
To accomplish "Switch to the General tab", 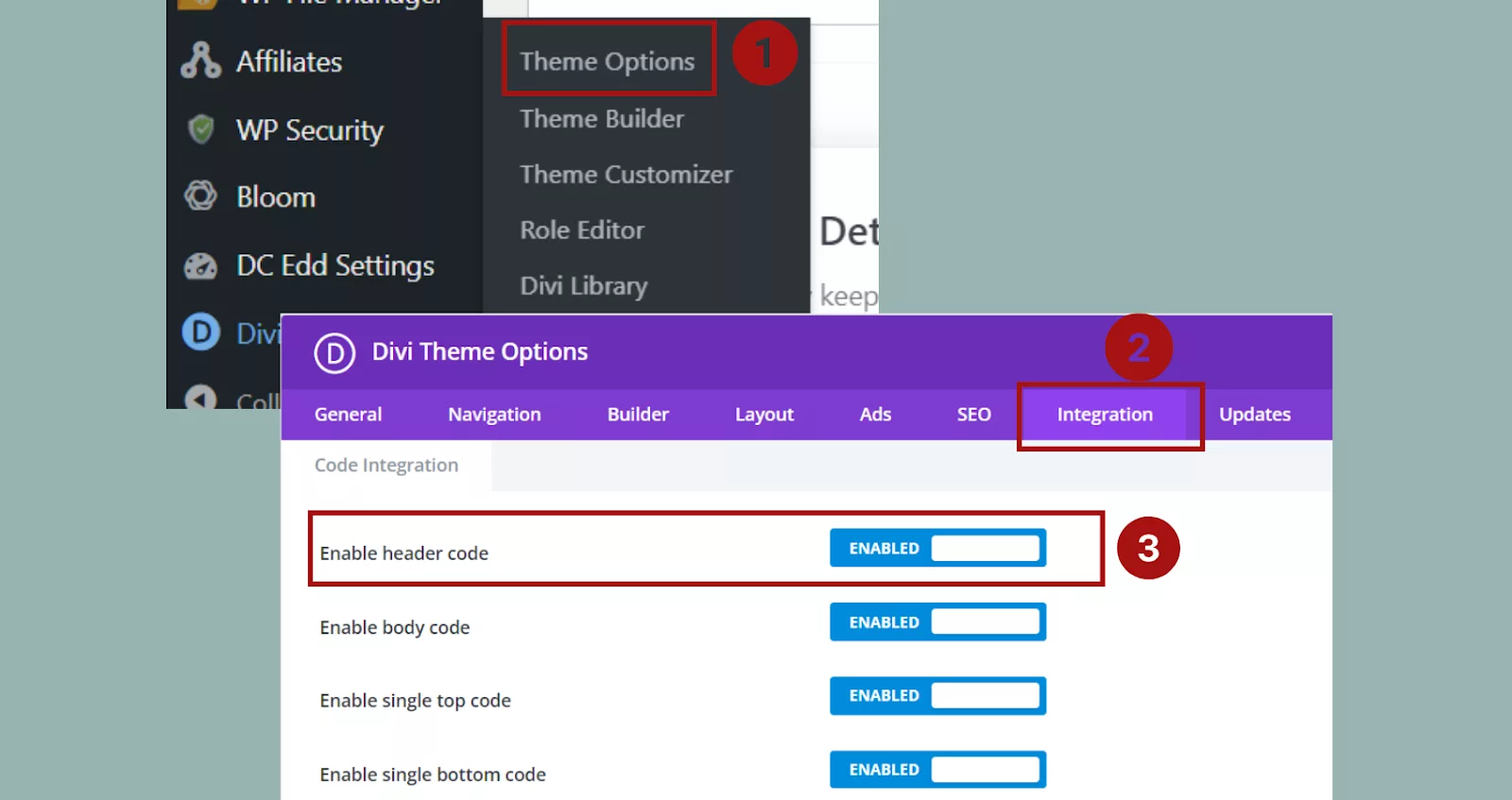I will pyautogui.click(x=348, y=415).
